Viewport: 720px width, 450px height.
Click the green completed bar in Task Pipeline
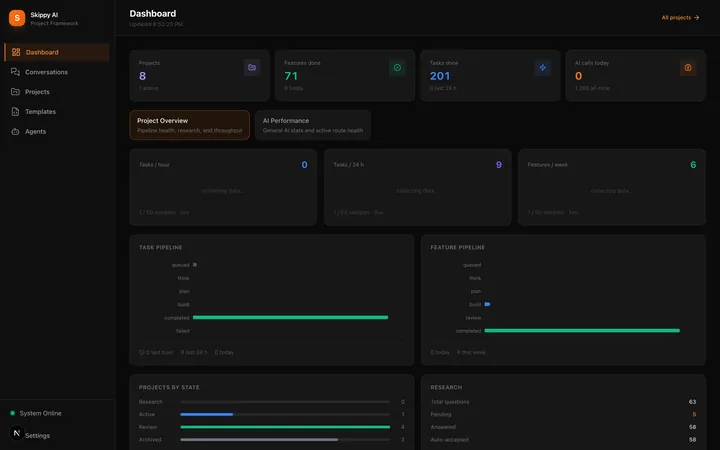[x=291, y=317]
